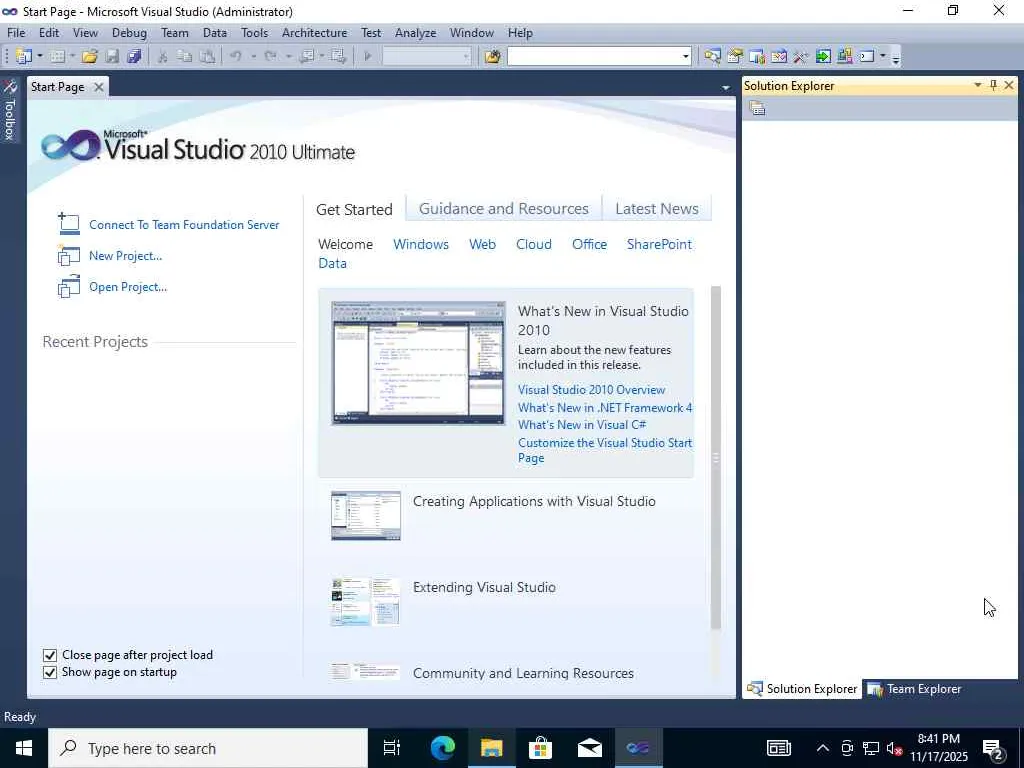Click the Save All toolbar icon
Viewport: 1024px width, 768px height.
coord(135,56)
